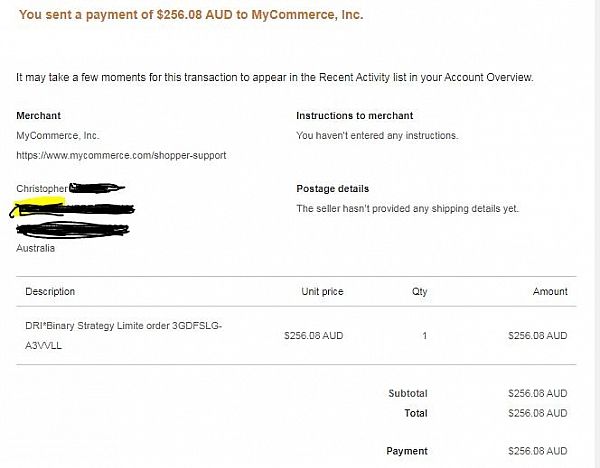Click the Total amount $256.08 AUD

537,413
